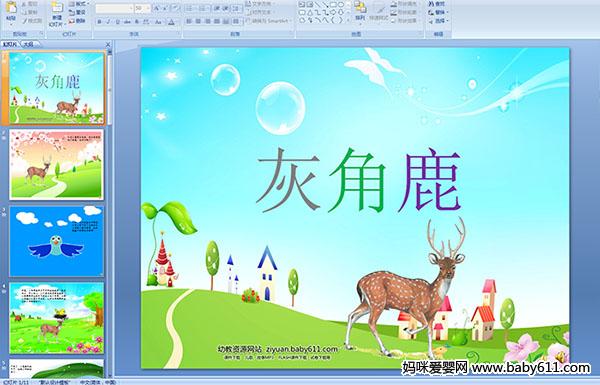Viewport: 600px width, 385px height.
Task: Toggle Underline formatting
Action: 118,22
